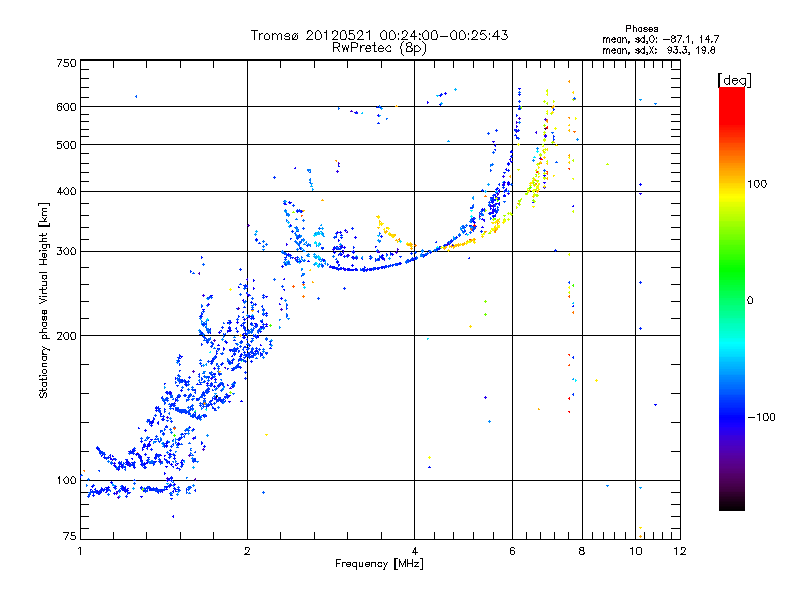Screen dimensions: 800x600
Task: Click the x-axis tick label '1'
Action: tap(80, 552)
